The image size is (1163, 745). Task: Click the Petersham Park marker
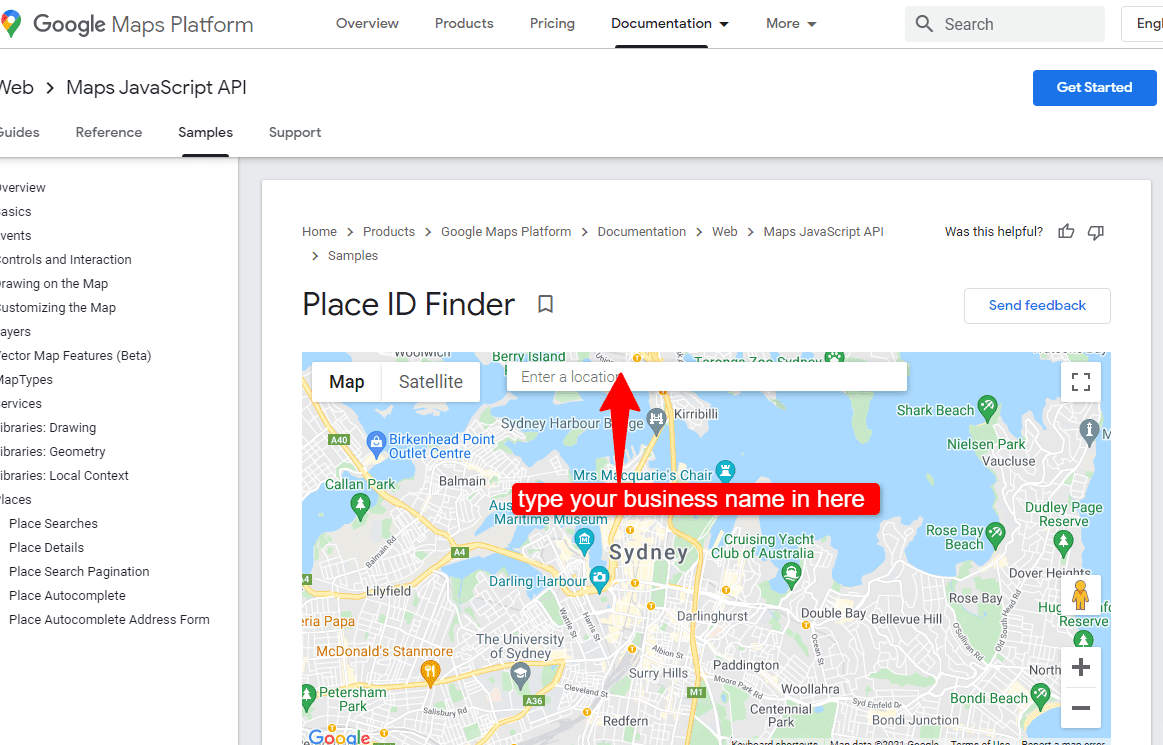(308, 698)
